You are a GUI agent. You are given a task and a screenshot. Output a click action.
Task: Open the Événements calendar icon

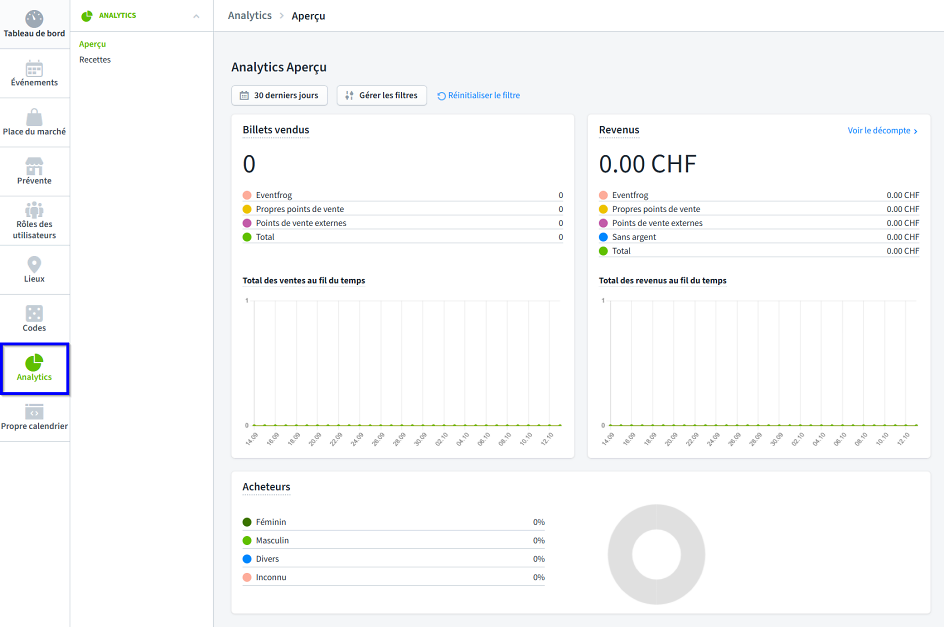[34, 69]
